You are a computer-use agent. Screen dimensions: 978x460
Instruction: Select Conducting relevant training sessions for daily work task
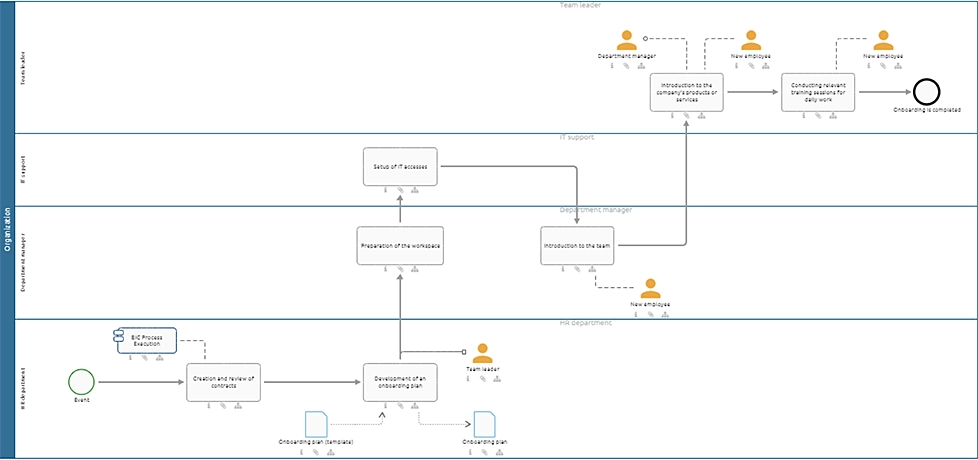pyautogui.click(x=818, y=92)
